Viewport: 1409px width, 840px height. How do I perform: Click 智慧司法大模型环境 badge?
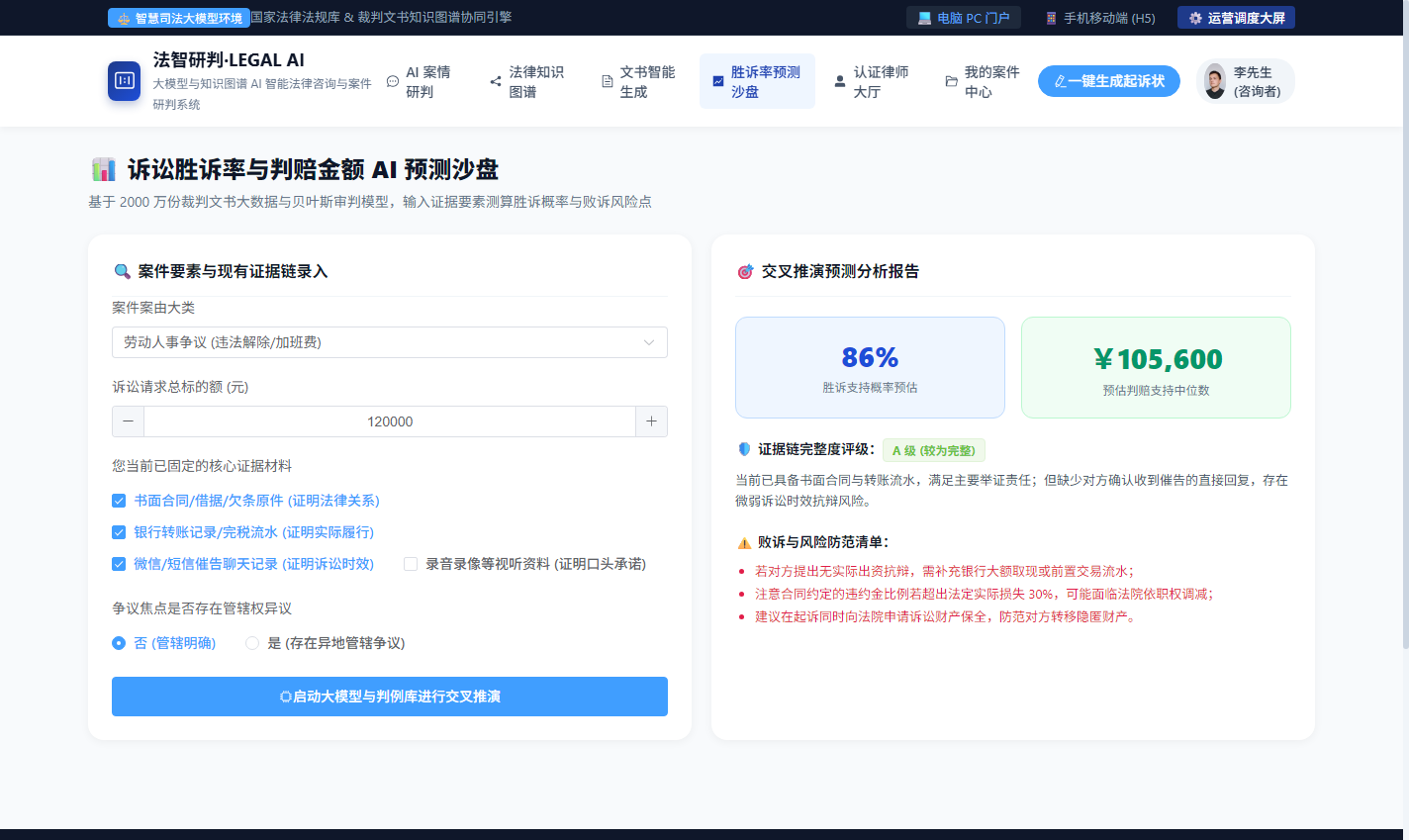179,18
